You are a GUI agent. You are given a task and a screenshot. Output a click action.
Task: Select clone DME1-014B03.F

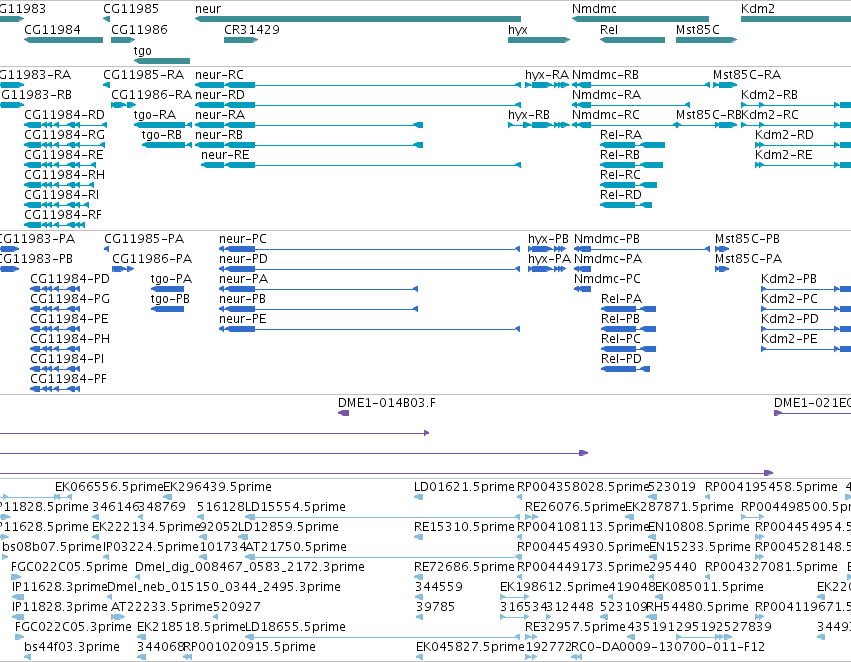[x=344, y=413]
